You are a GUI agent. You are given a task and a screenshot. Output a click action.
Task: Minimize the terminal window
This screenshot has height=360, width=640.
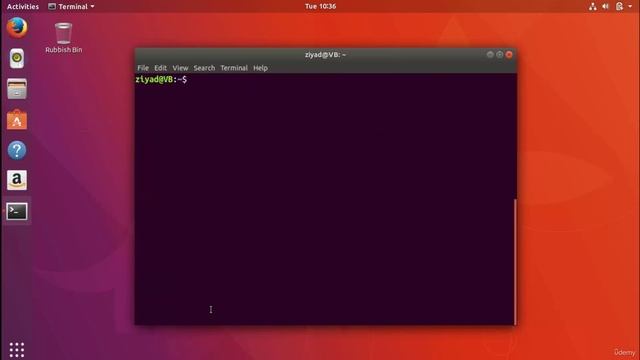pos(490,55)
